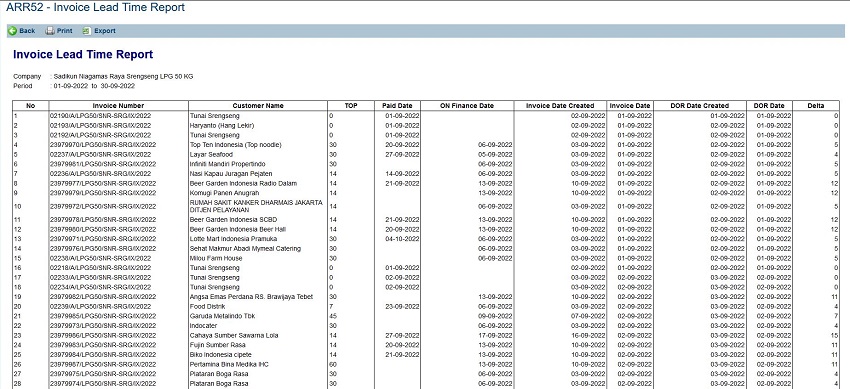Viewport: 850px width, 389px height.
Task: Click customer Biko Indonesia cipete
Action: click(221, 354)
